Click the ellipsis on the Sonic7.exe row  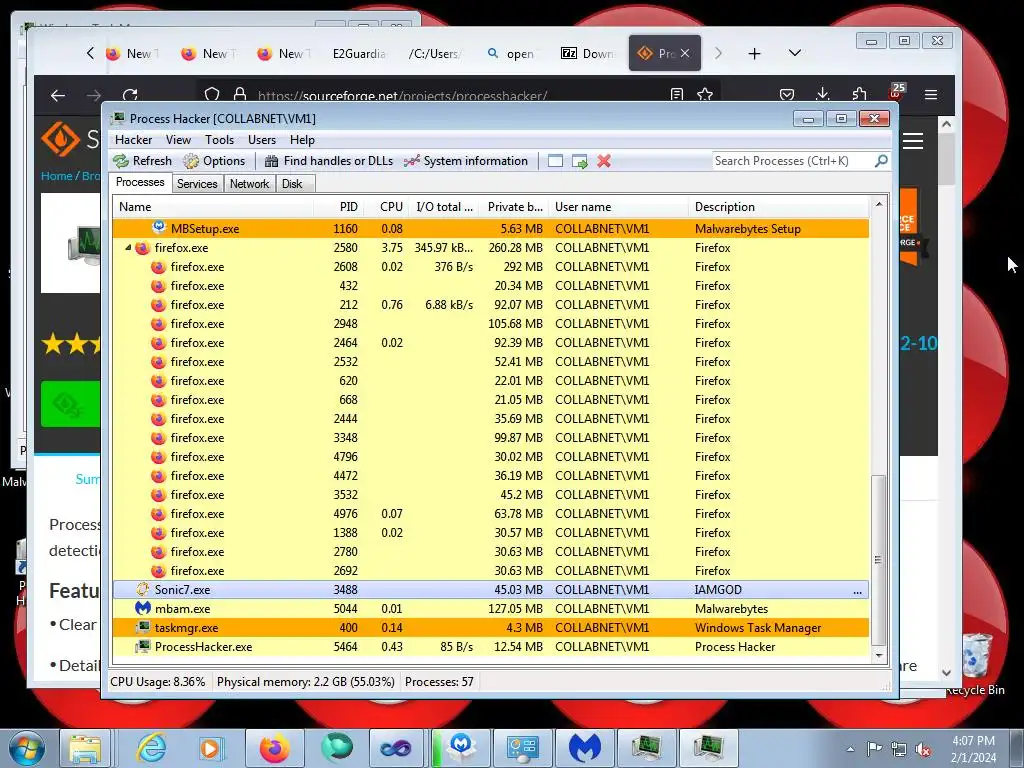[x=857, y=590]
